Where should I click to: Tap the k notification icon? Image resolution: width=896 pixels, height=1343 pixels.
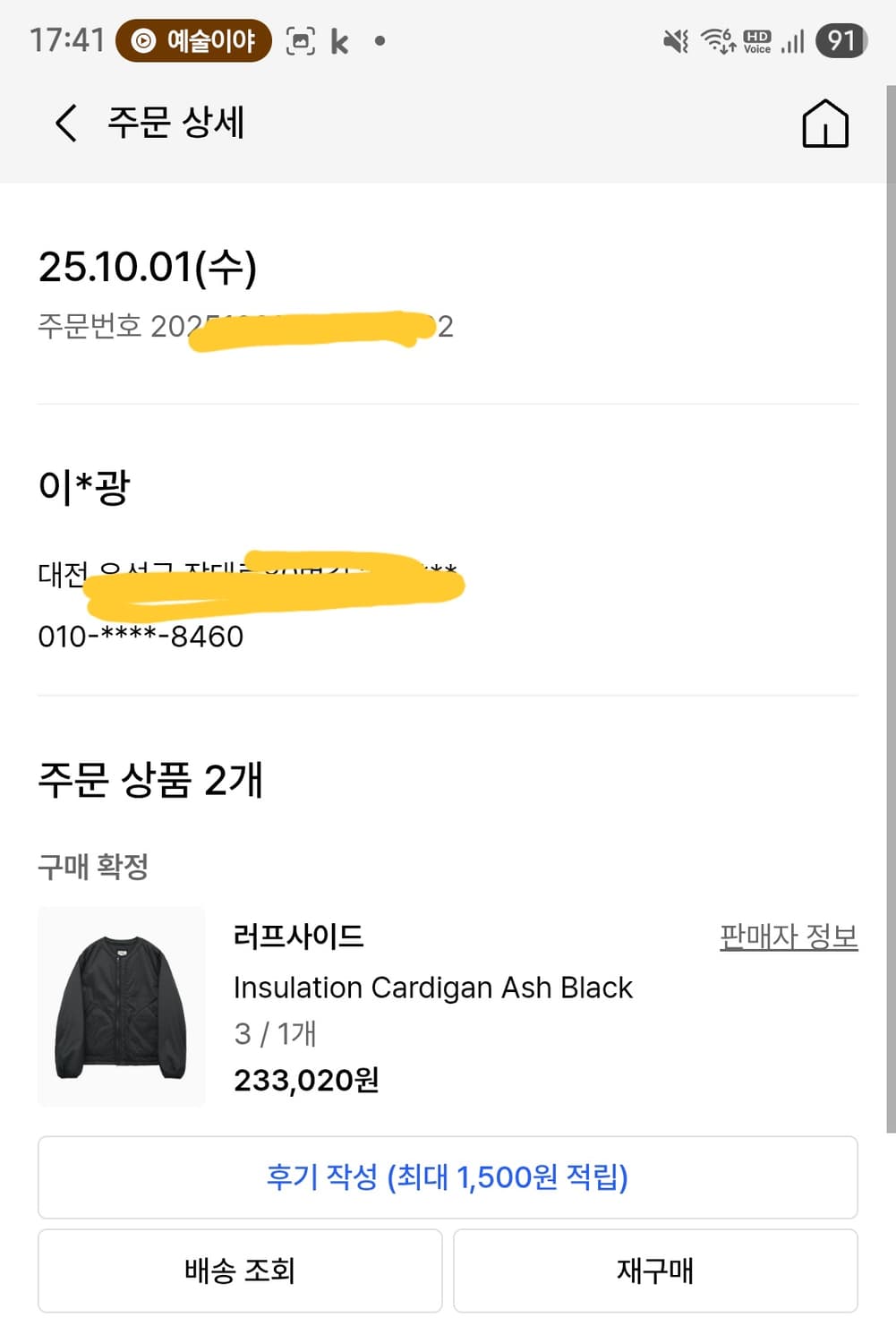(339, 41)
